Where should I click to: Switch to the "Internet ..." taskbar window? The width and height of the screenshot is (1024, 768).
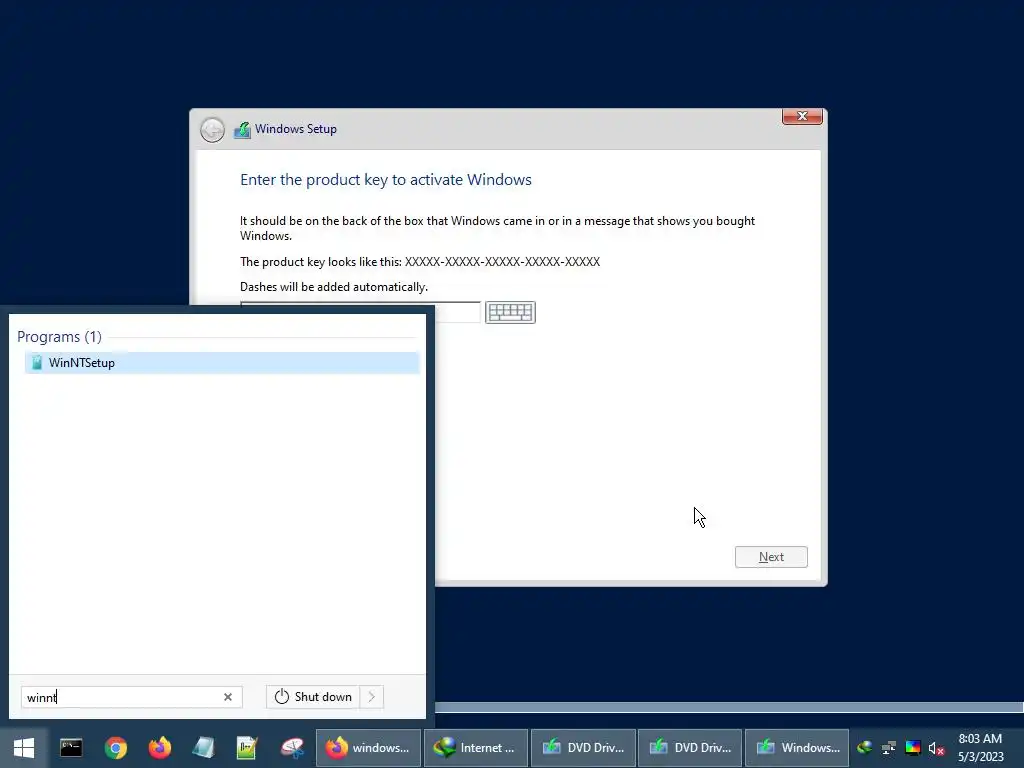(x=475, y=748)
